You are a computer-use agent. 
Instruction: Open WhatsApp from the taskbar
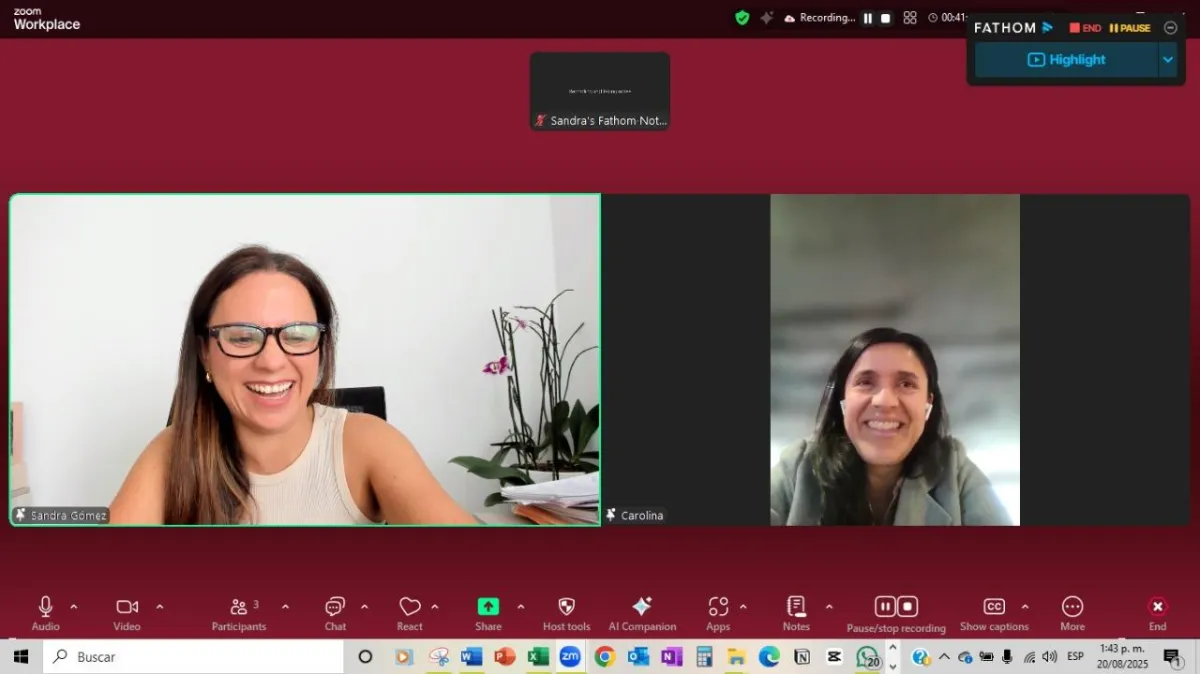click(868, 657)
